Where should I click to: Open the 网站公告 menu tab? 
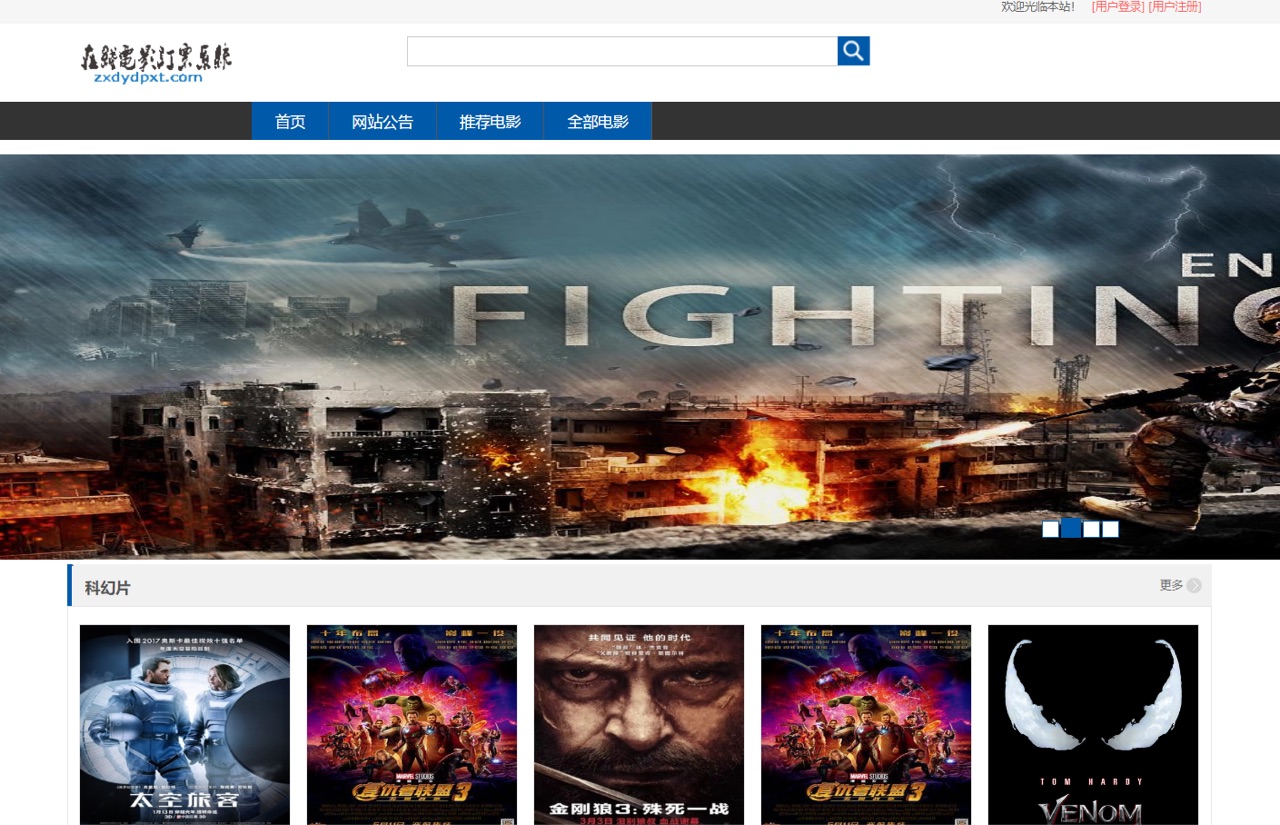point(382,121)
